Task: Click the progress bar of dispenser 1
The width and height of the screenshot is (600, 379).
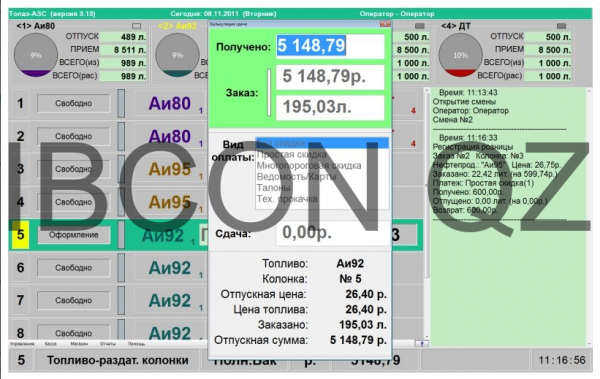Action: (x=121, y=103)
